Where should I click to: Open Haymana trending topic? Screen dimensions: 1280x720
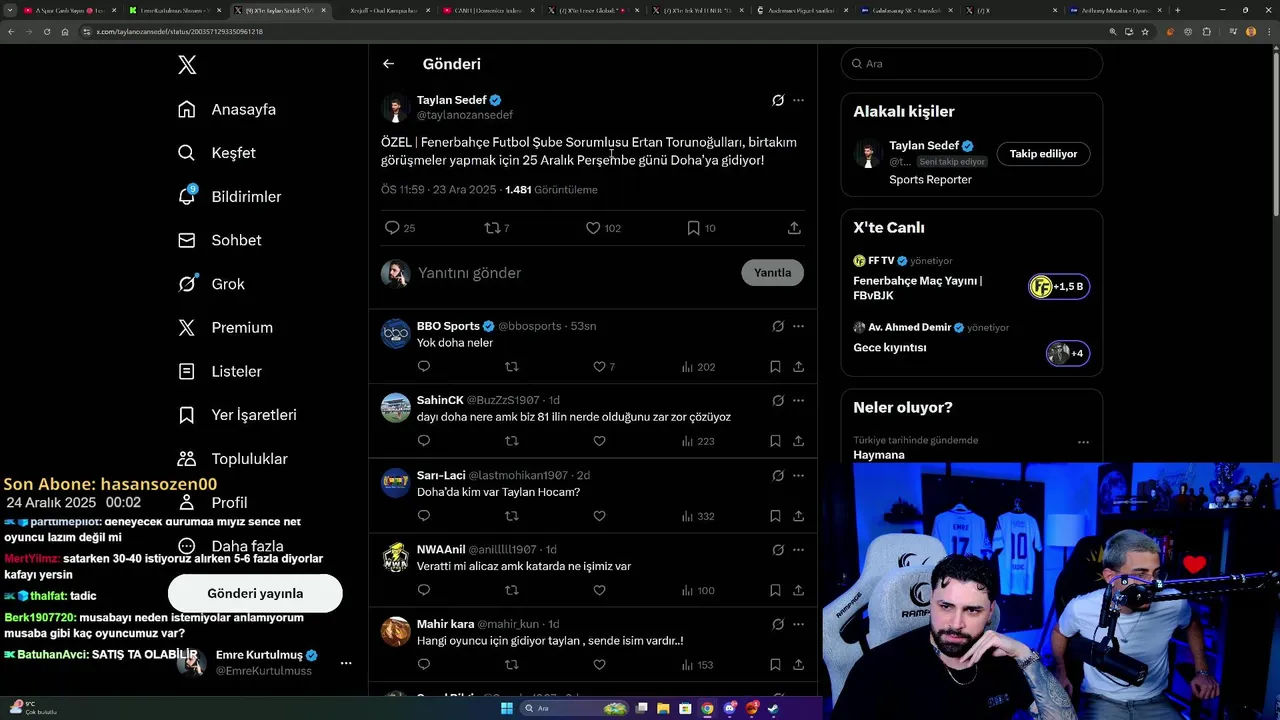pos(879,455)
